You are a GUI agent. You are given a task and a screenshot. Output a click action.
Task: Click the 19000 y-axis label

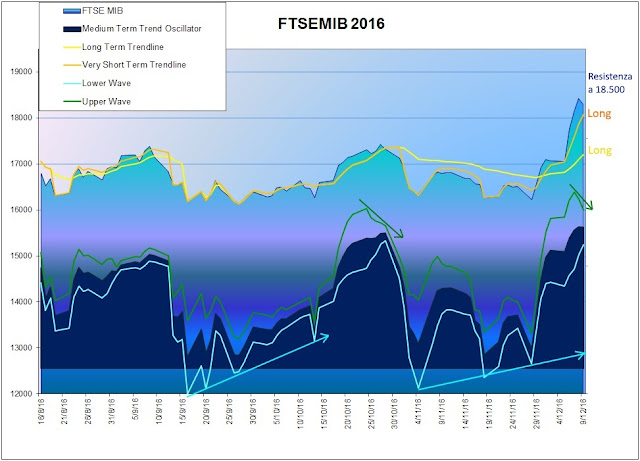[x=22, y=72]
